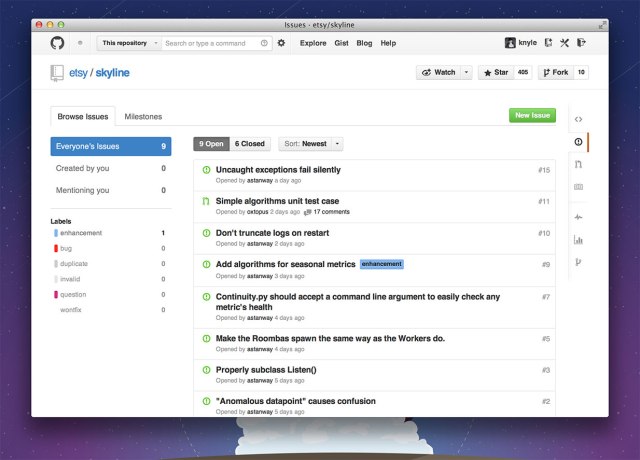Open account settings tools icon

coord(564,43)
